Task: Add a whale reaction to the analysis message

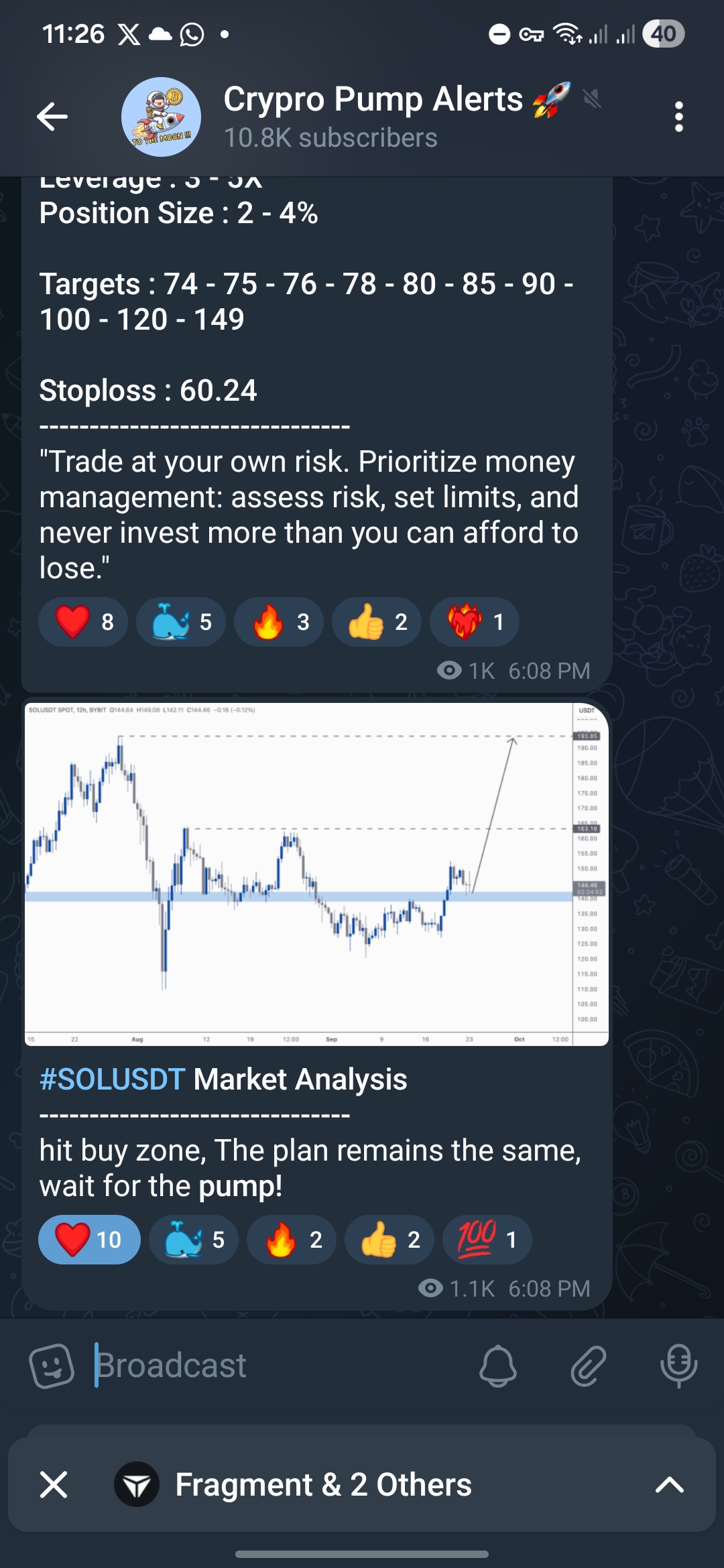Action: click(x=193, y=1239)
